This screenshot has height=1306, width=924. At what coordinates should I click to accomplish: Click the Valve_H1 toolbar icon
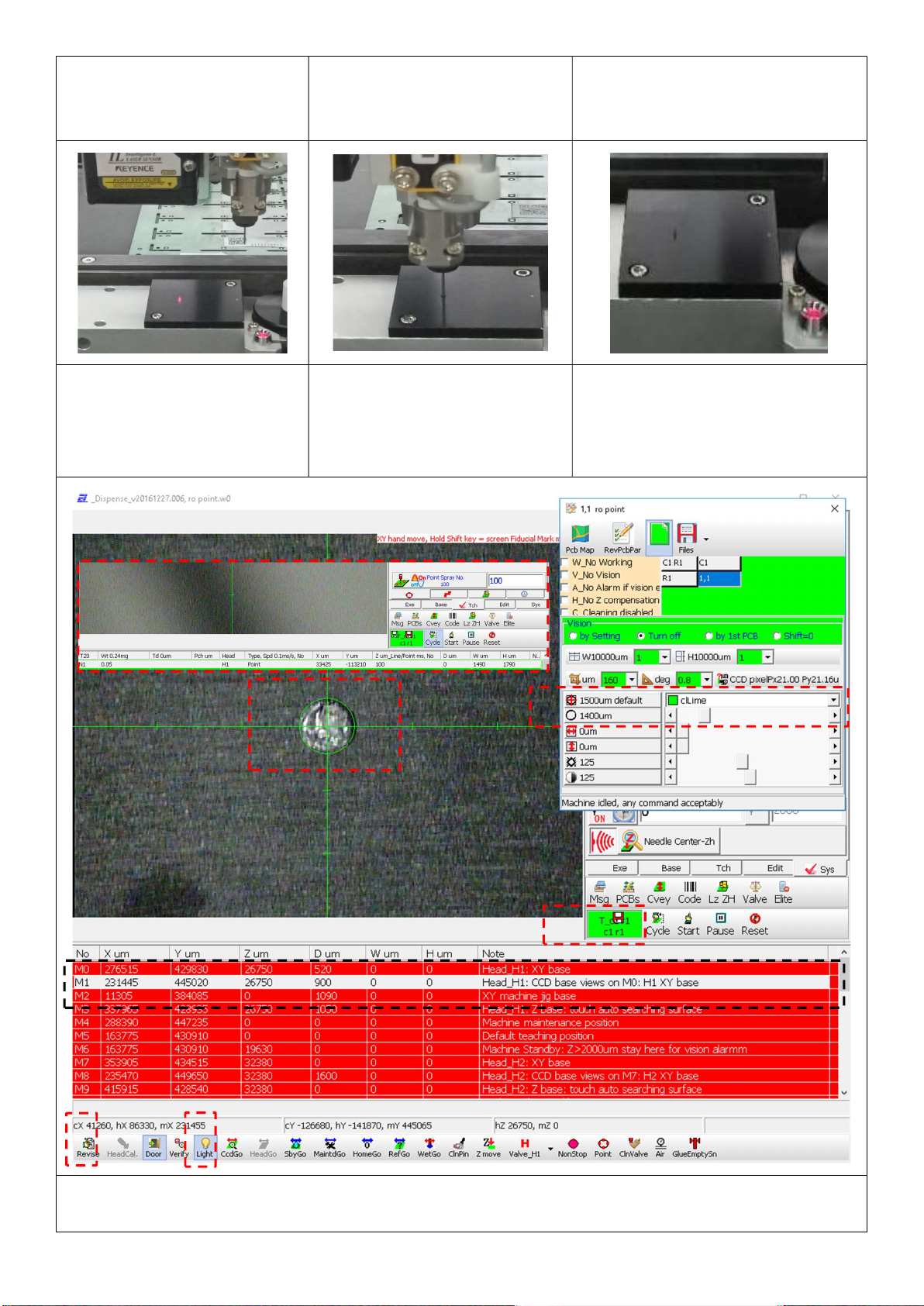point(524,1147)
